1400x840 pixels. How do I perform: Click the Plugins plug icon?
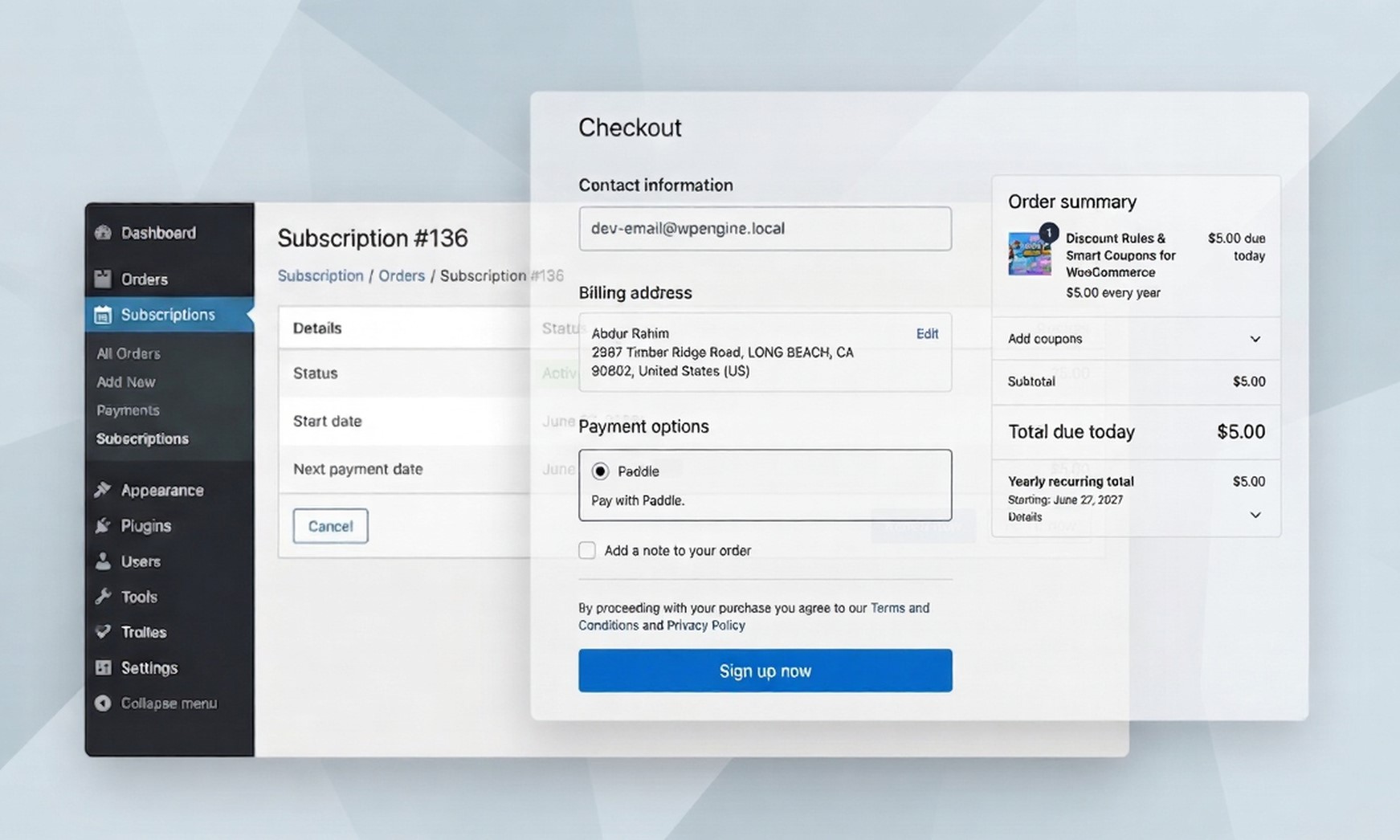click(103, 526)
